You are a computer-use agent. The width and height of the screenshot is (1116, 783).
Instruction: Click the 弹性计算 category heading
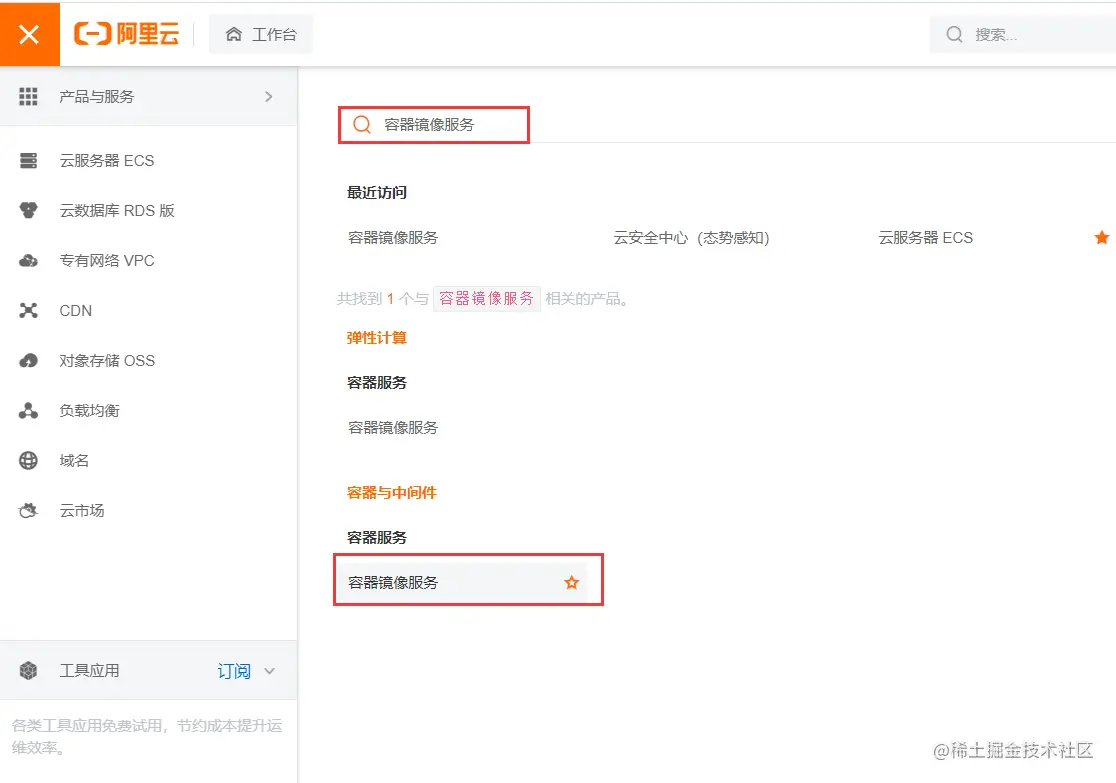coord(377,338)
